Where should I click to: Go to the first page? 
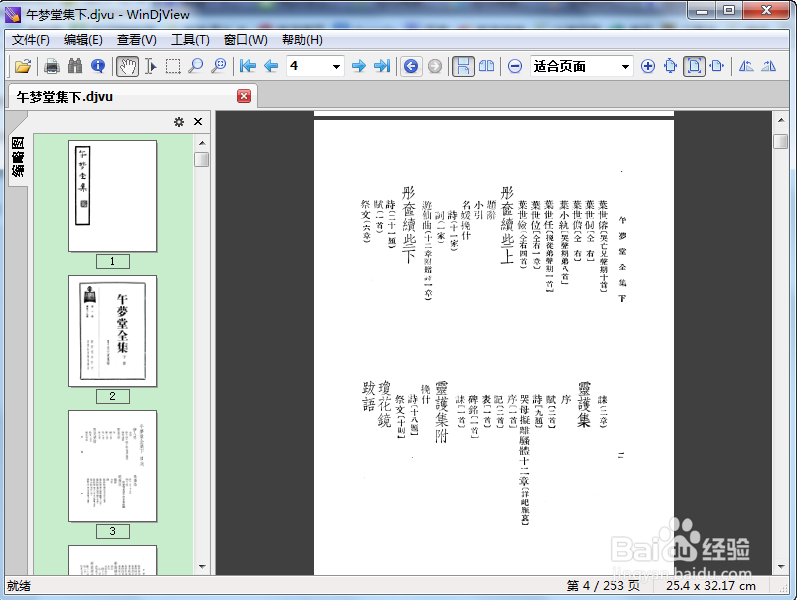coord(247,66)
